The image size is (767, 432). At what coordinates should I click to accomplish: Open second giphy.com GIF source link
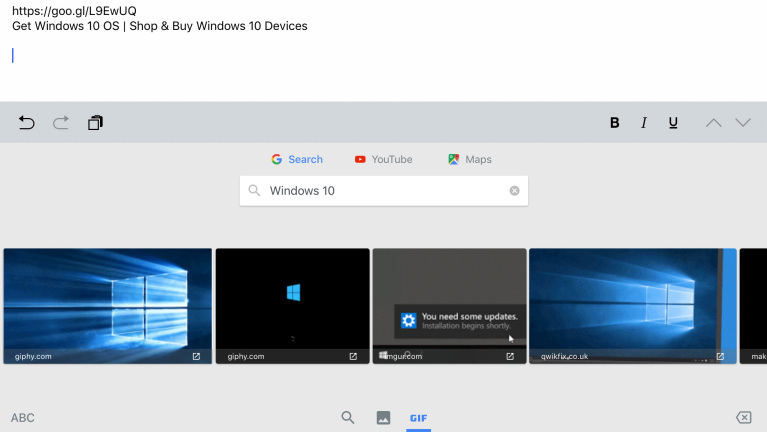tap(353, 356)
